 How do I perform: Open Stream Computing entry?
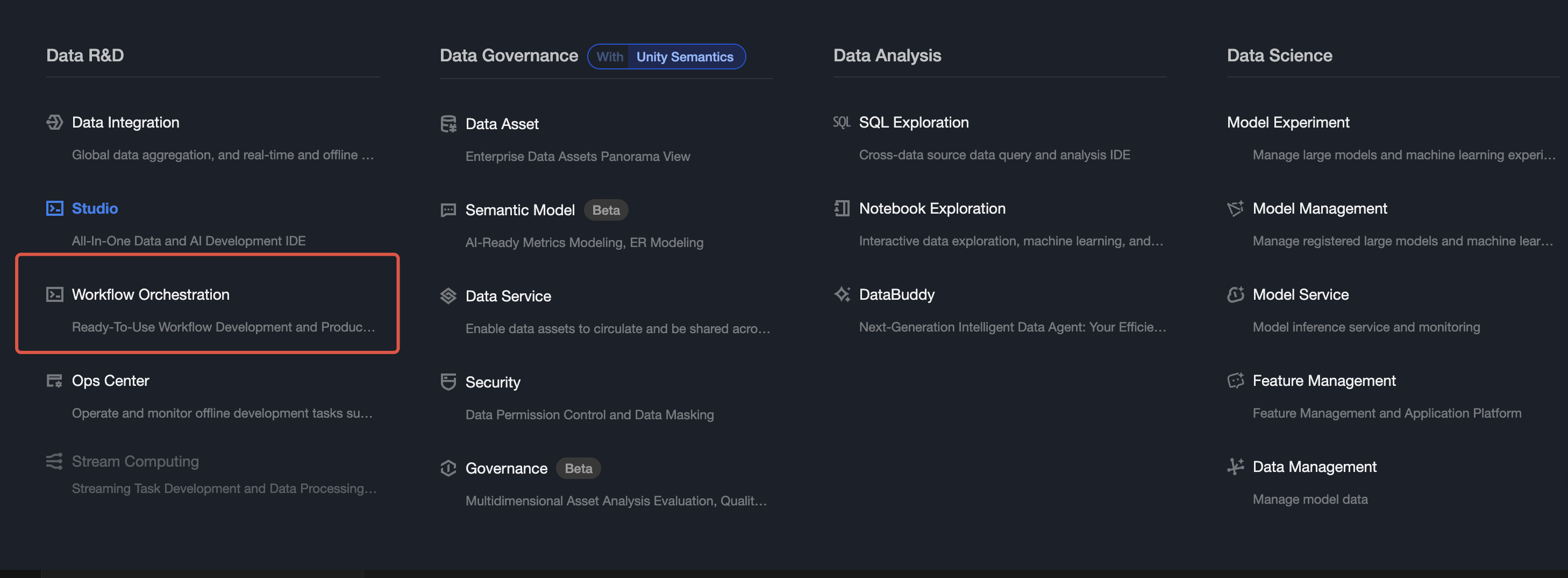(135, 462)
